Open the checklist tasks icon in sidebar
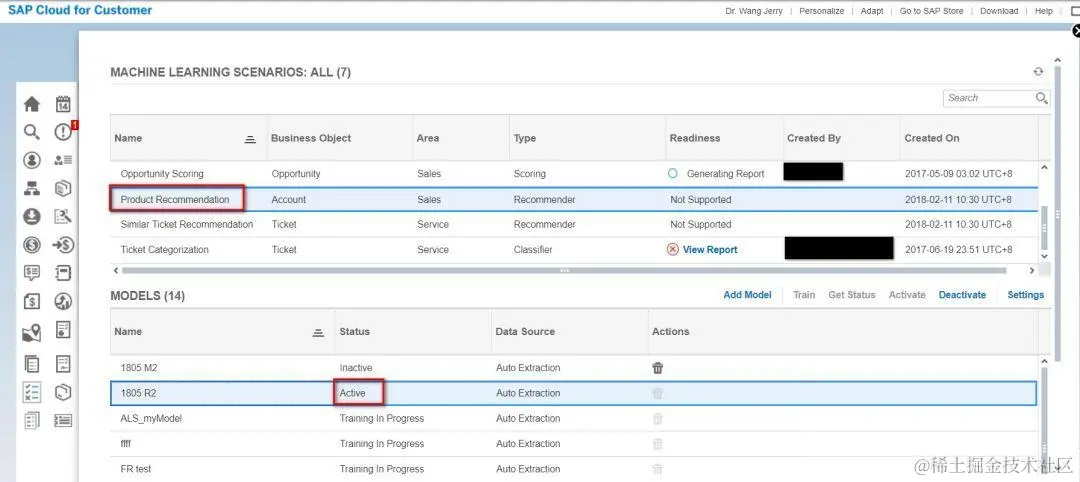Image resolution: width=1080 pixels, height=482 pixels. (32, 392)
